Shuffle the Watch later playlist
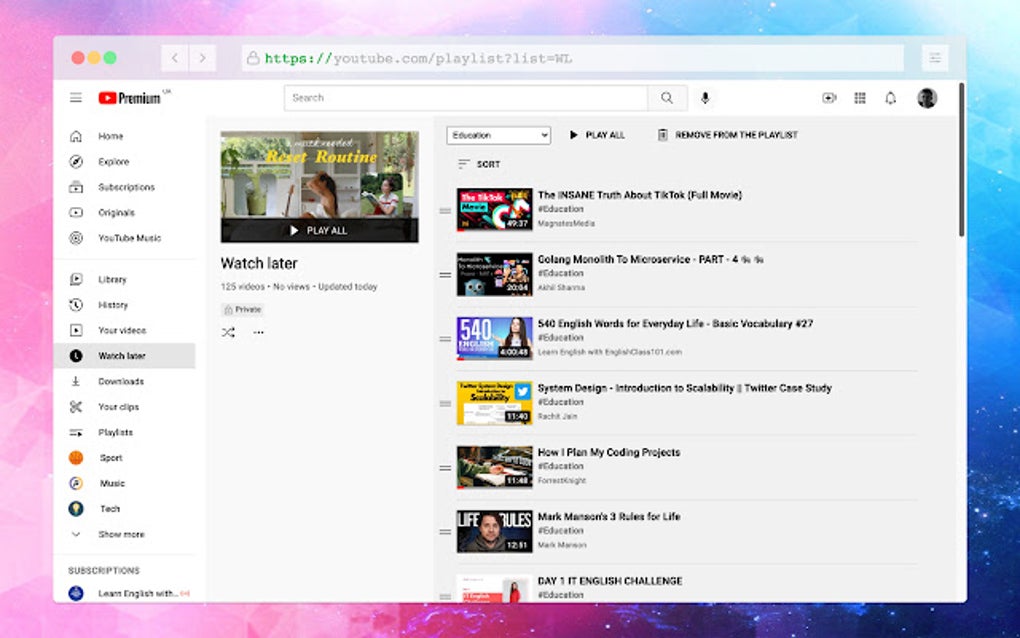 tap(228, 332)
